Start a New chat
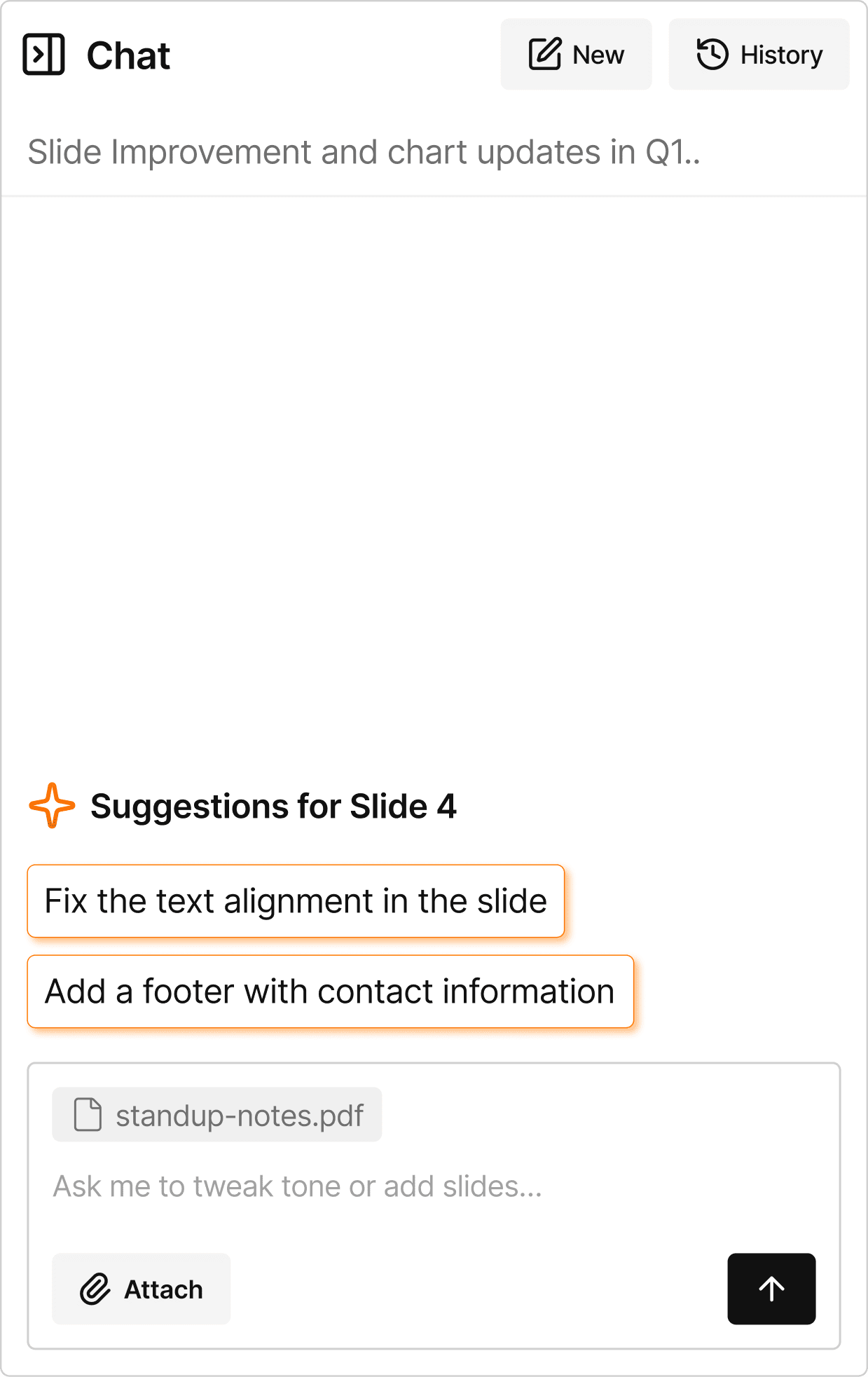This screenshot has width=868, height=1377. click(576, 53)
